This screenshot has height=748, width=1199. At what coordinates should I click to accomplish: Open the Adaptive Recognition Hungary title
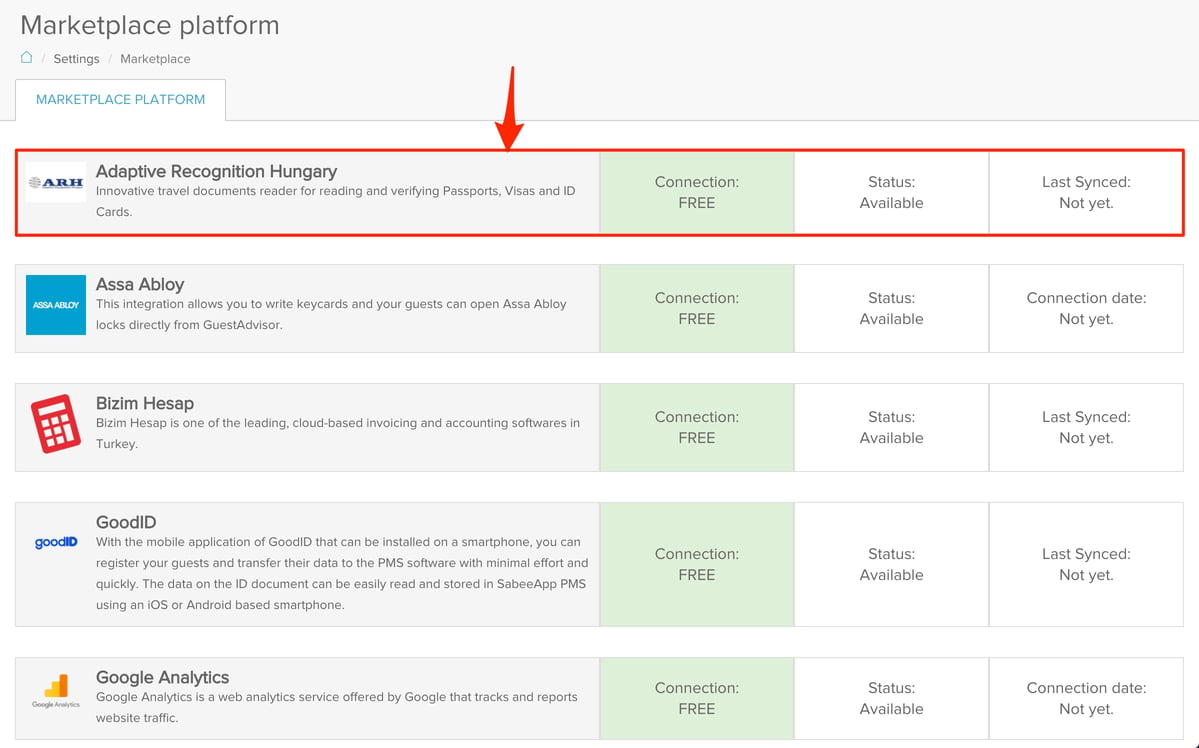[x=216, y=171]
